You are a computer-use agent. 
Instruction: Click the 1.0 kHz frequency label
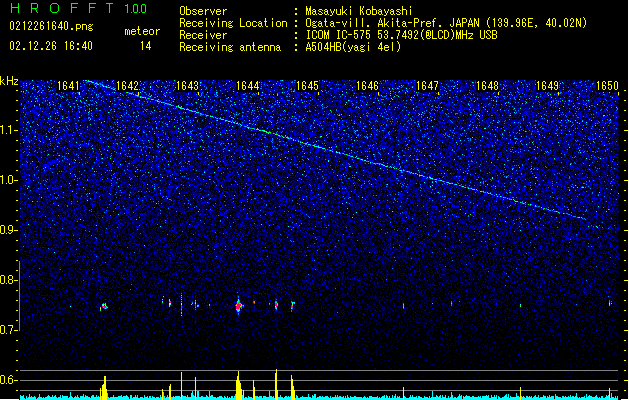[x=9, y=180]
